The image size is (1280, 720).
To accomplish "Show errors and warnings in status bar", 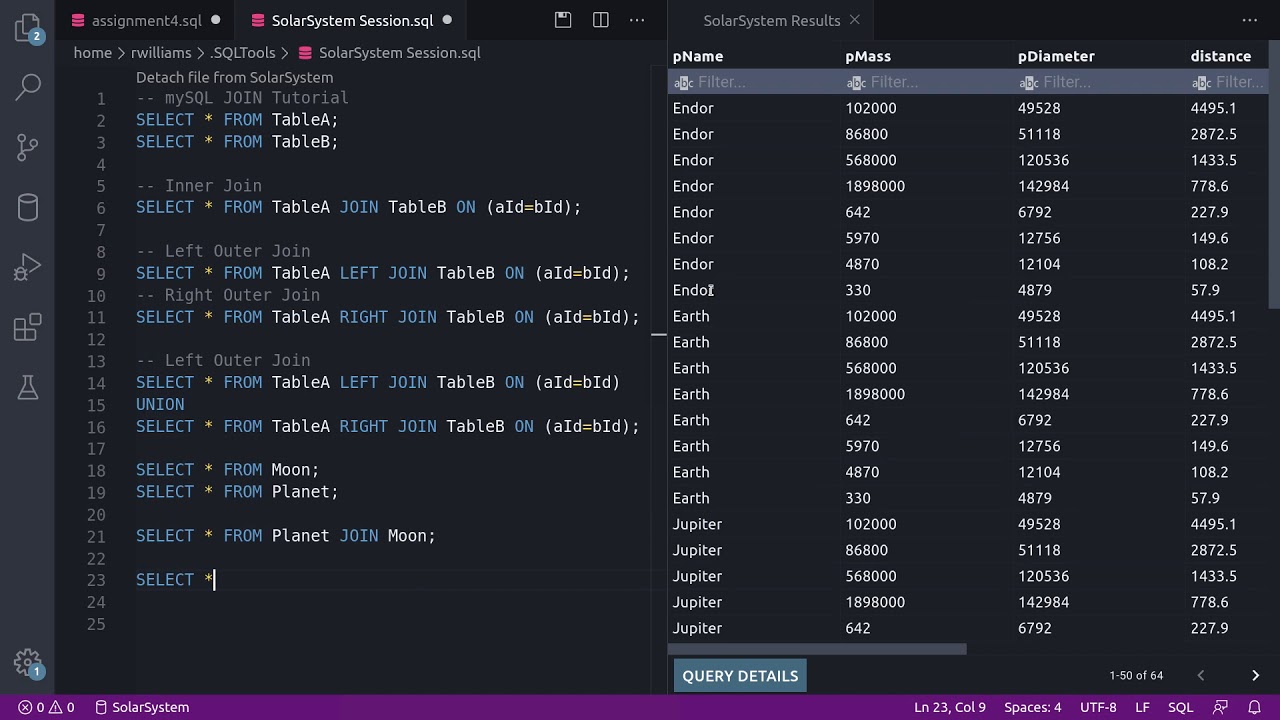I will 46,707.
